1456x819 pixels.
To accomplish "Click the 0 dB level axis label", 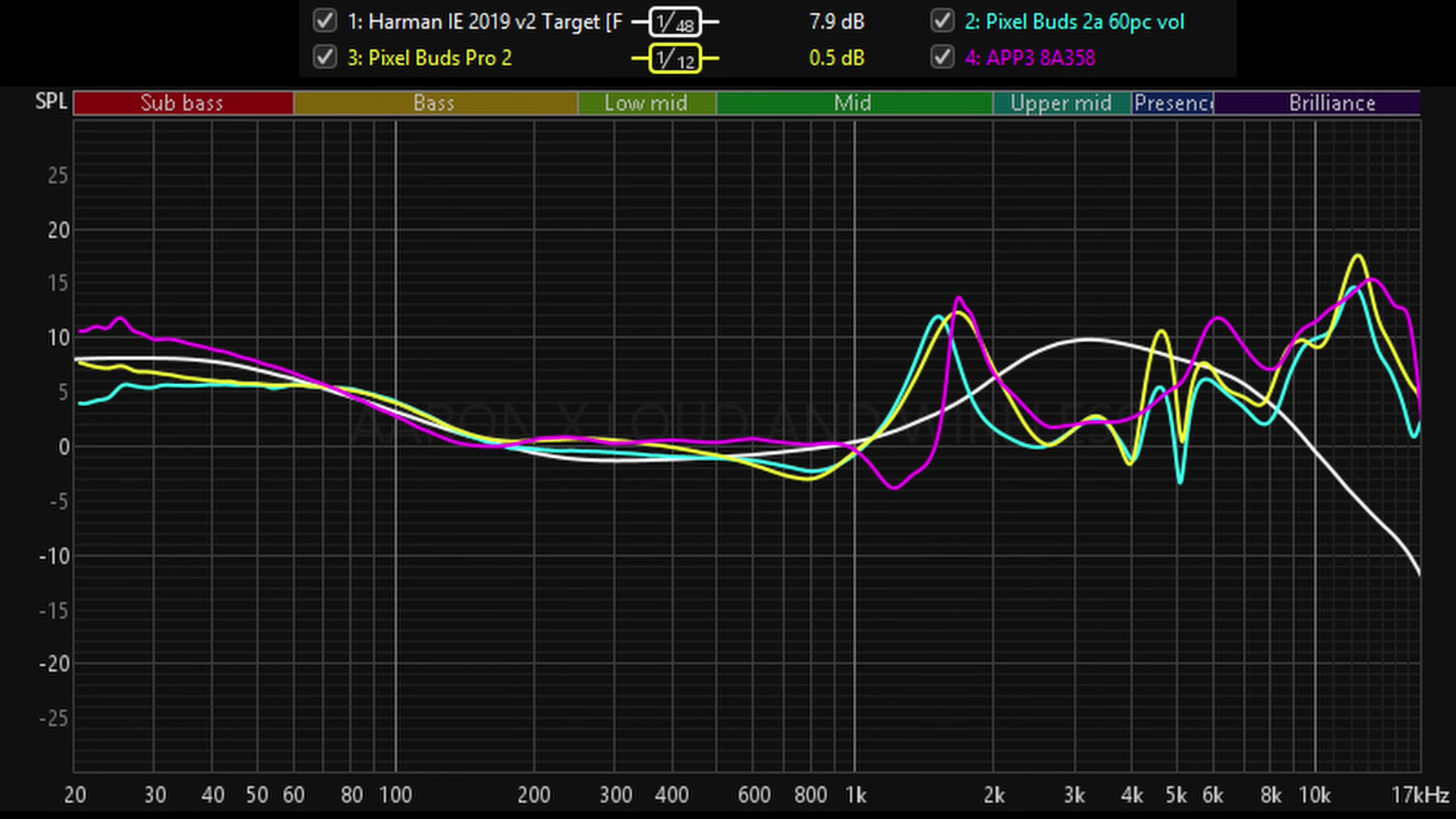I will click(x=64, y=446).
